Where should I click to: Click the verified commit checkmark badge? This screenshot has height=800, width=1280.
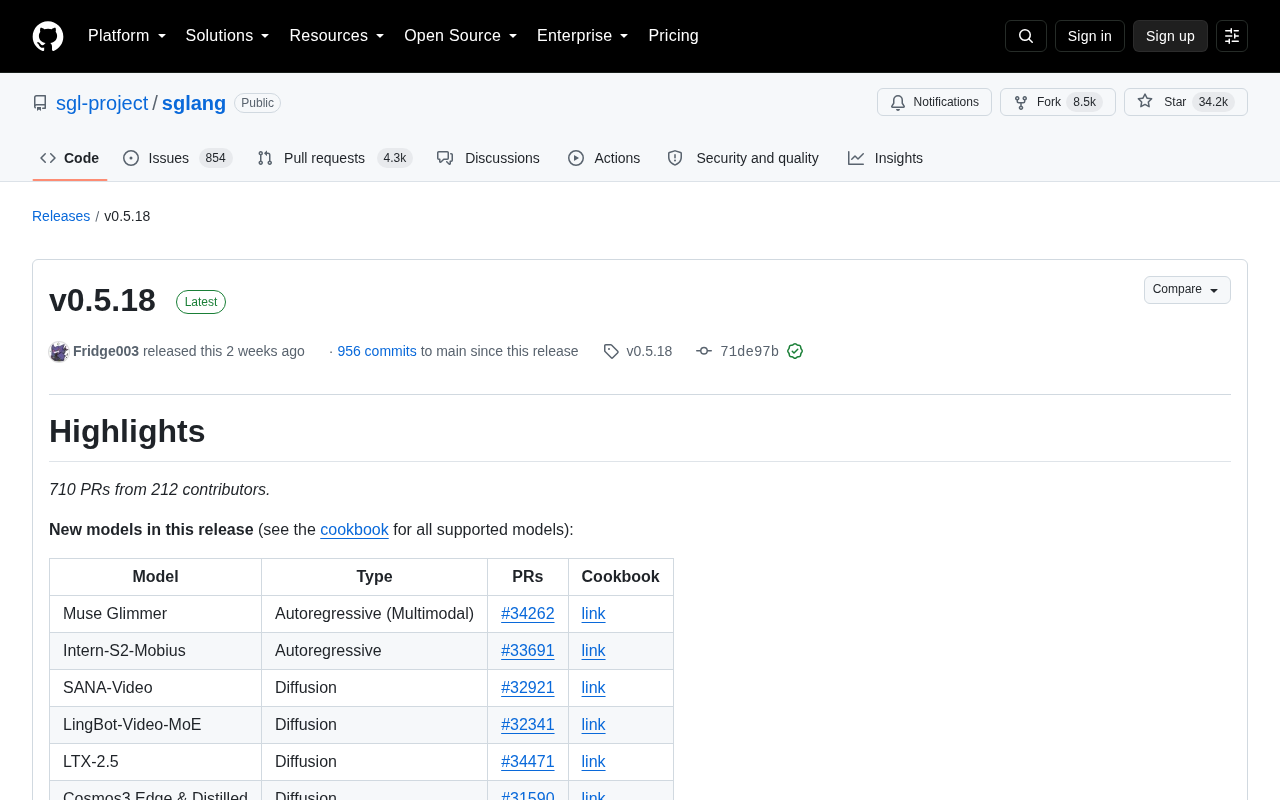pyautogui.click(x=795, y=351)
